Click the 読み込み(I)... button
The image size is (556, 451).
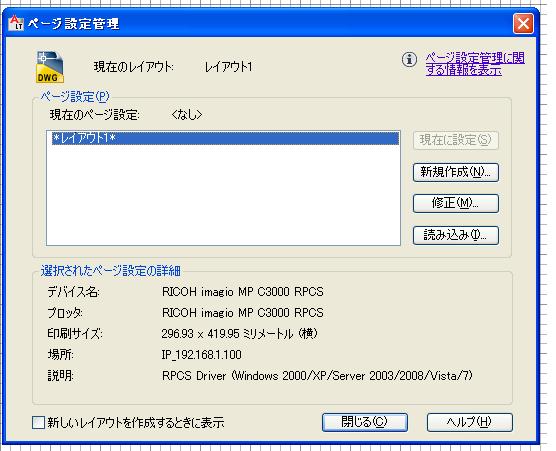click(456, 235)
